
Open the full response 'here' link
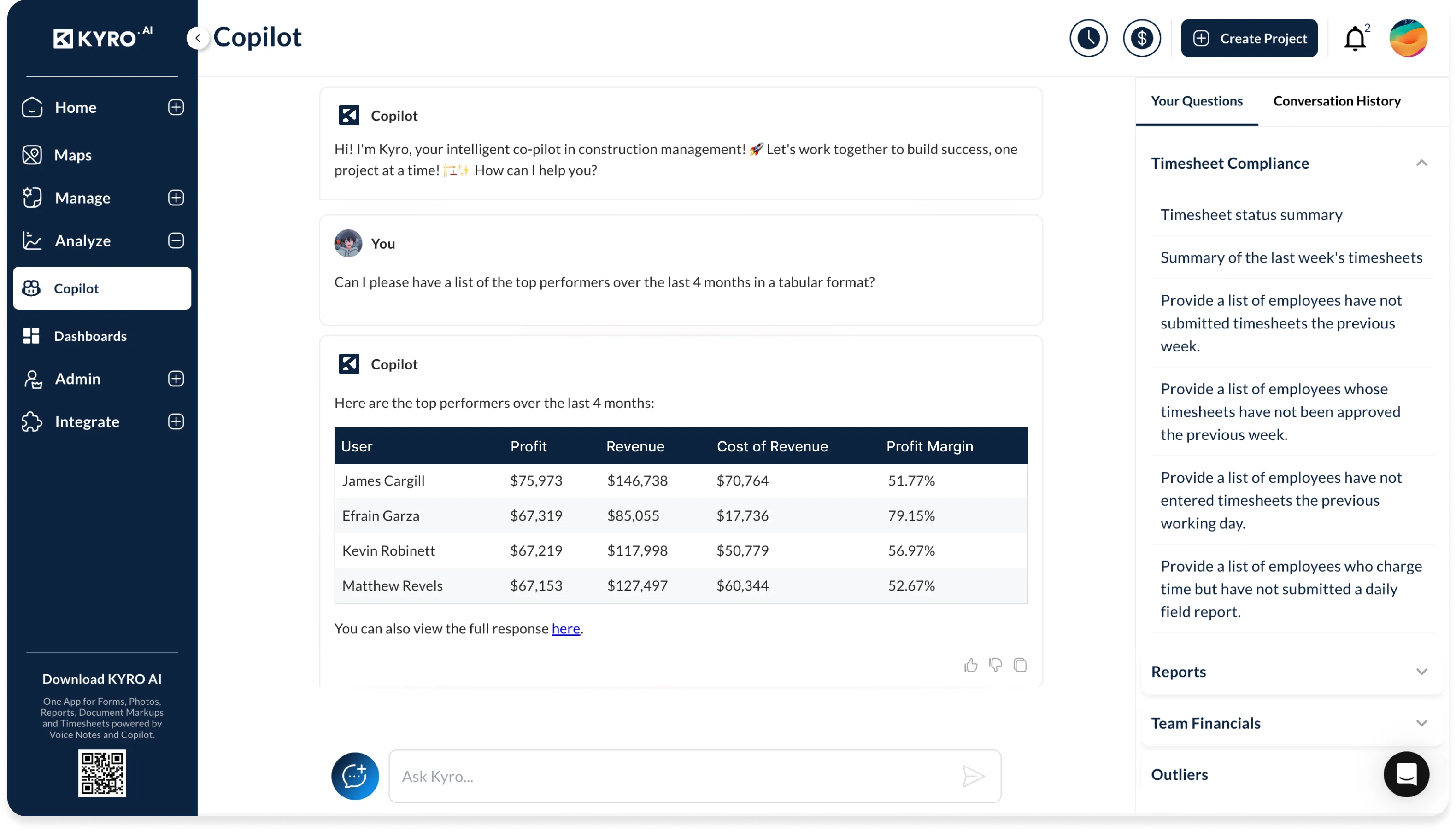[x=565, y=628]
